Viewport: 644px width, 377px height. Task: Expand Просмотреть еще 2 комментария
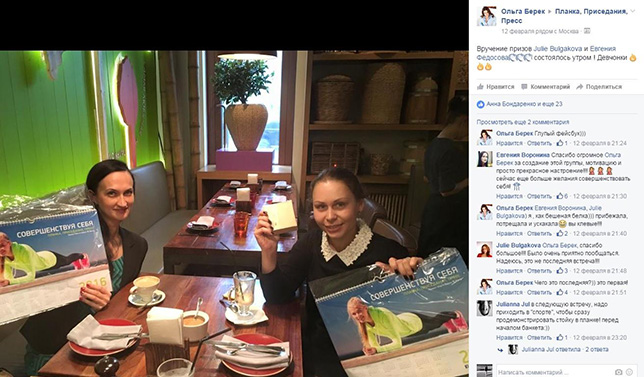(x=523, y=122)
